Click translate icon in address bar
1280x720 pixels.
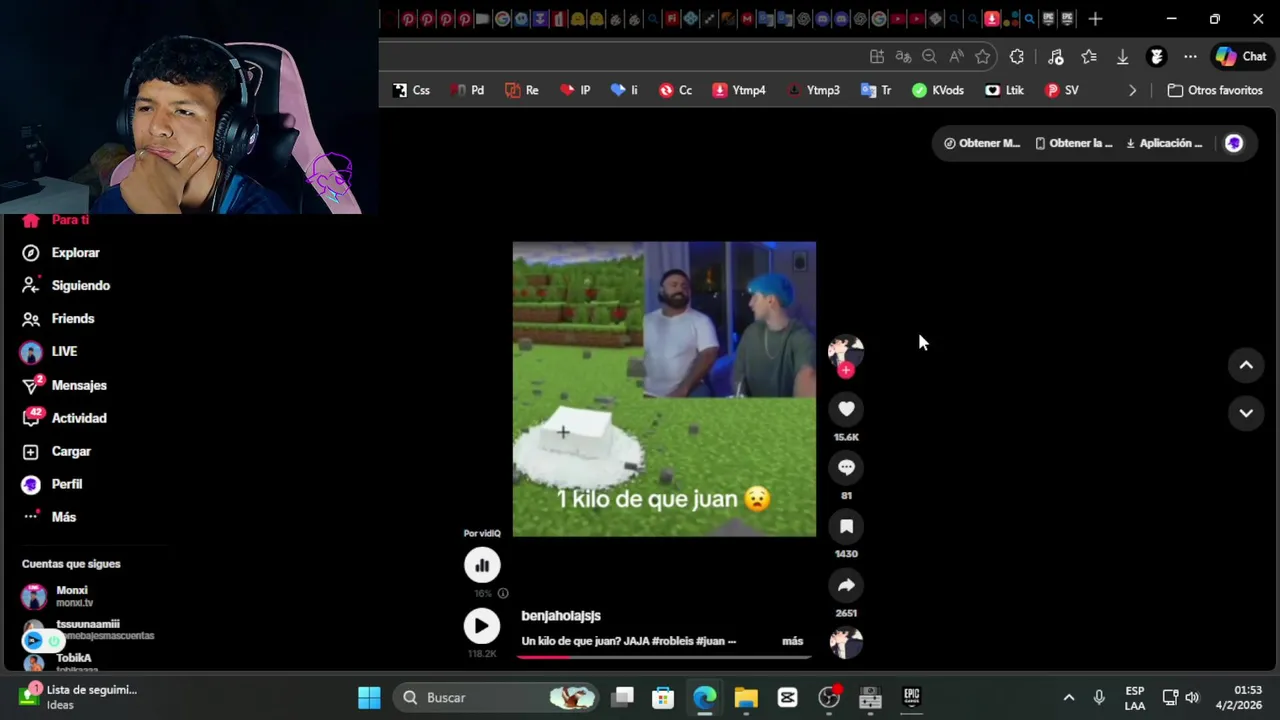coord(903,57)
